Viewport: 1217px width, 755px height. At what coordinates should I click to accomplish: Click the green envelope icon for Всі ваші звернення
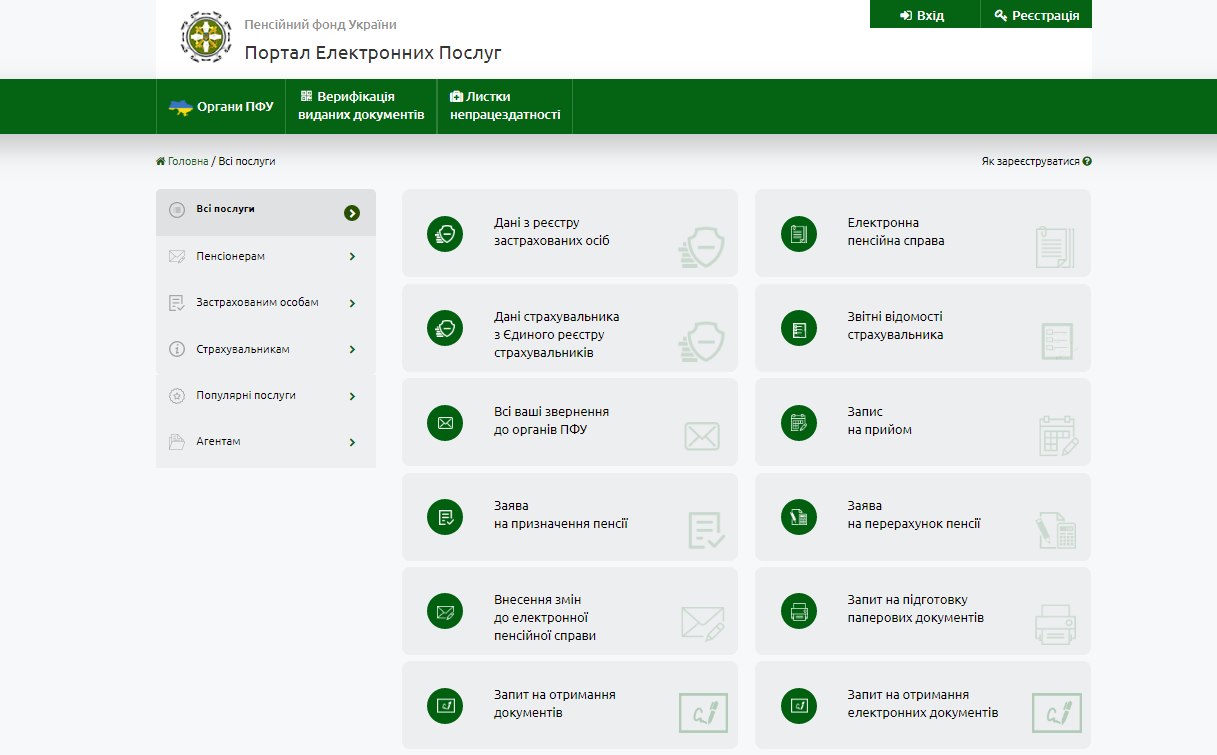click(x=445, y=422)
